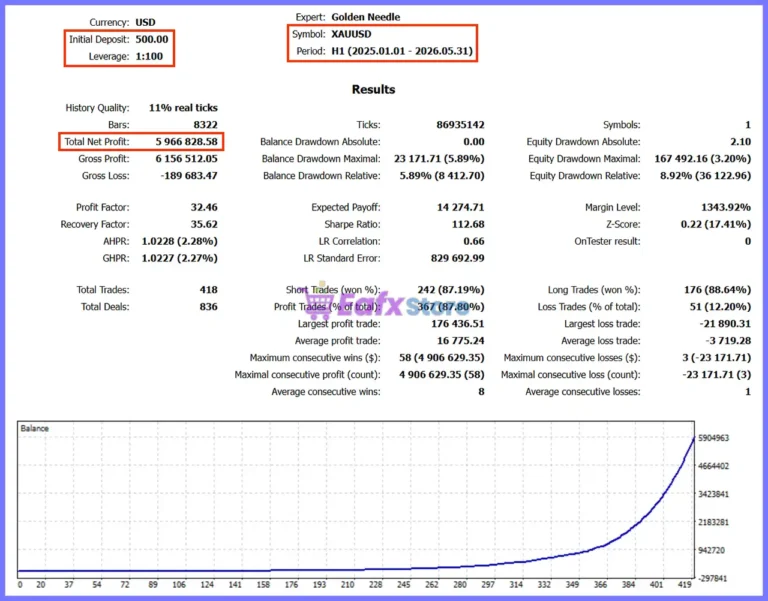Select Recovery Factor value 35.62
Viewport: 768px width, 601px height.
(x=204, y=224)
